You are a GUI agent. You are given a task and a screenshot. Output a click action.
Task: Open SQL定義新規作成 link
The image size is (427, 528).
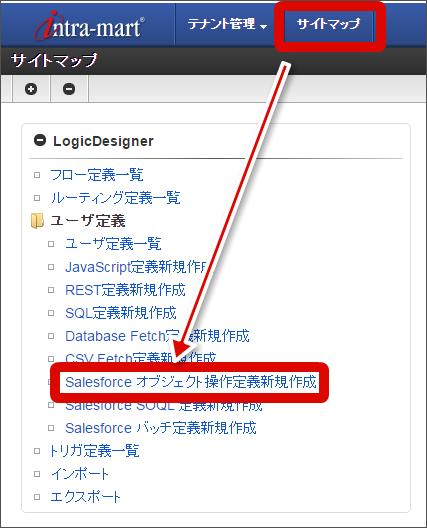(x=121, y=313)
